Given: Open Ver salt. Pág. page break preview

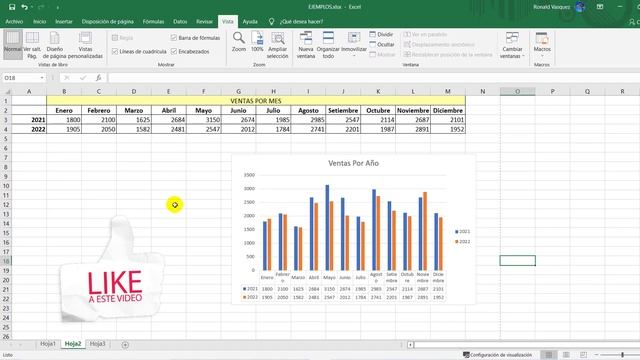Looking at the screenshot, I should pyautogui.click(x=32, y=45).
